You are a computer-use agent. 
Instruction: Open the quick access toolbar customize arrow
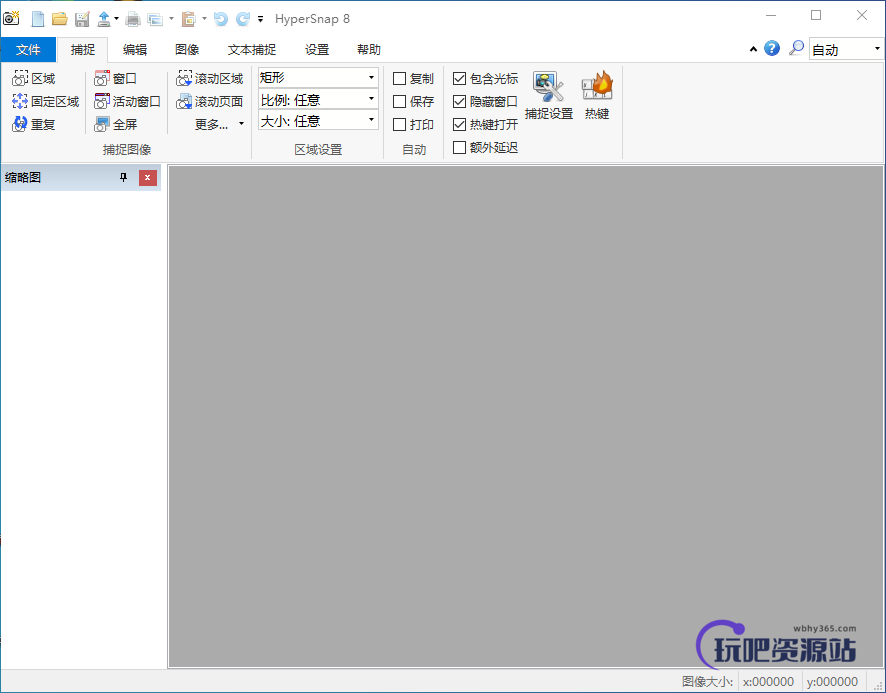point(260,19)
